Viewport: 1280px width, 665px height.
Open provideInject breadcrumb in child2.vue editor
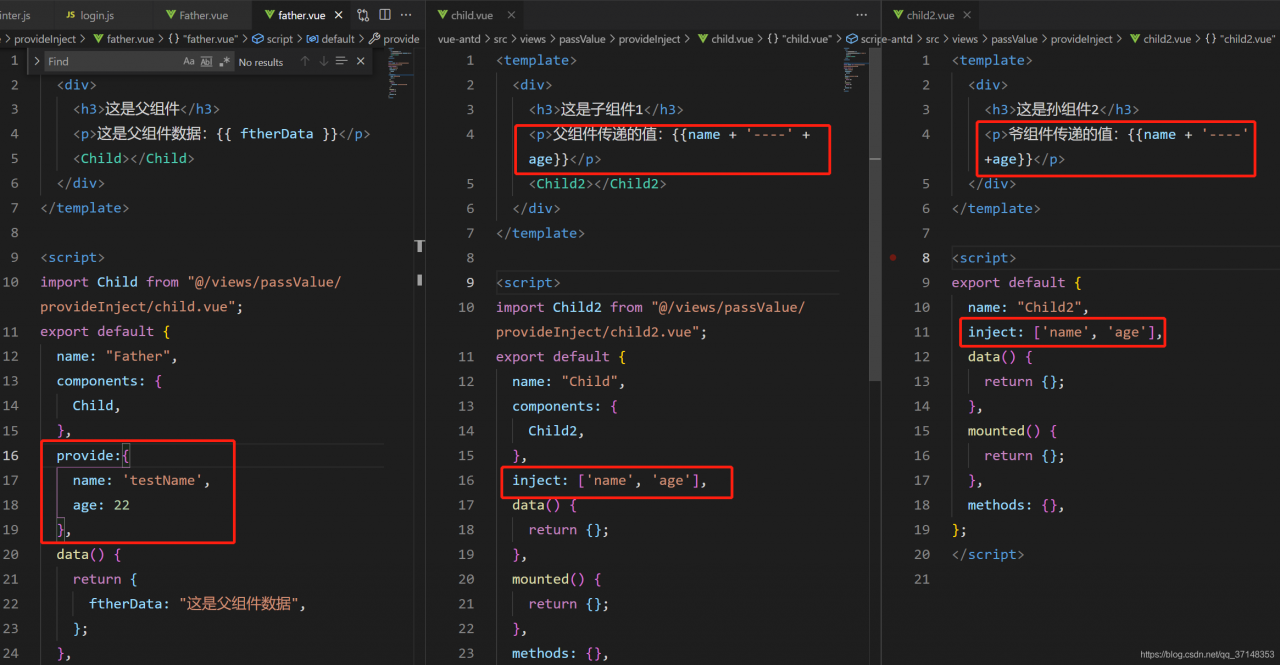1081,39
